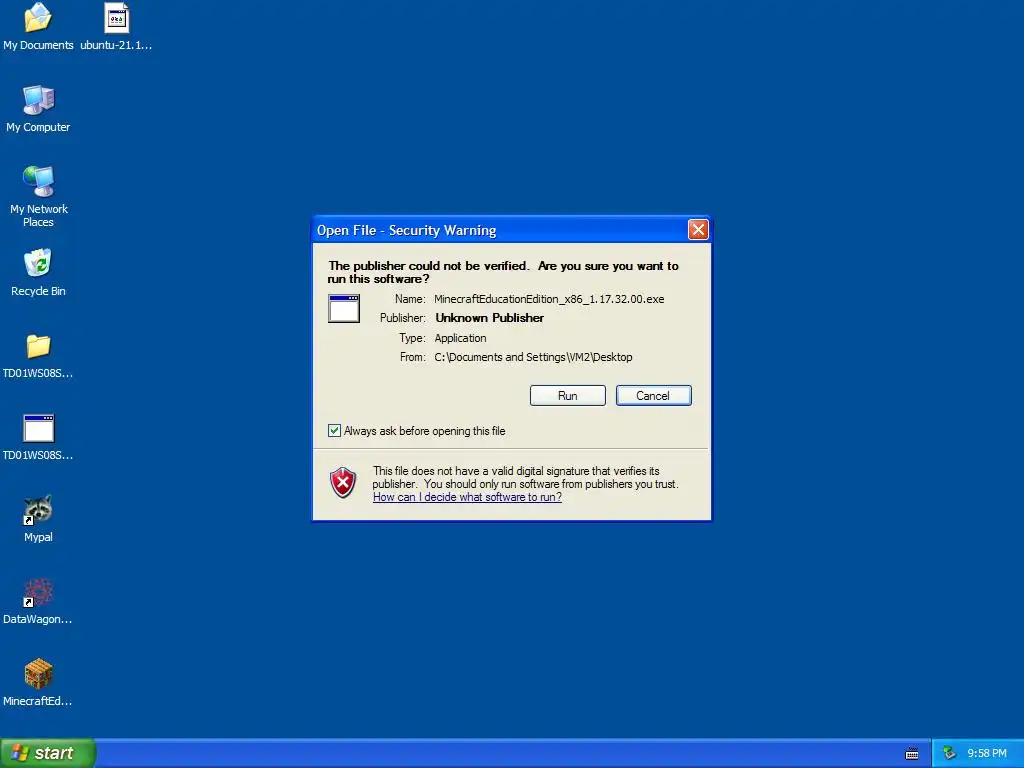
Task: Click the network tray icon by the clock
Action: [949, 754]
